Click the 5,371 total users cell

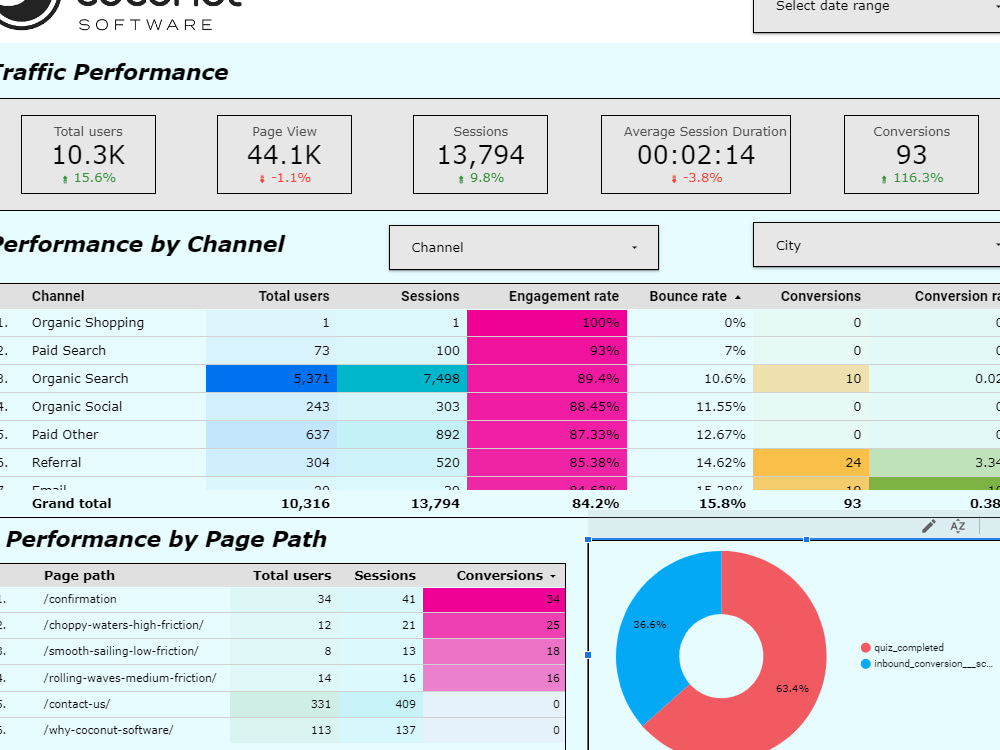coord(272,379)
